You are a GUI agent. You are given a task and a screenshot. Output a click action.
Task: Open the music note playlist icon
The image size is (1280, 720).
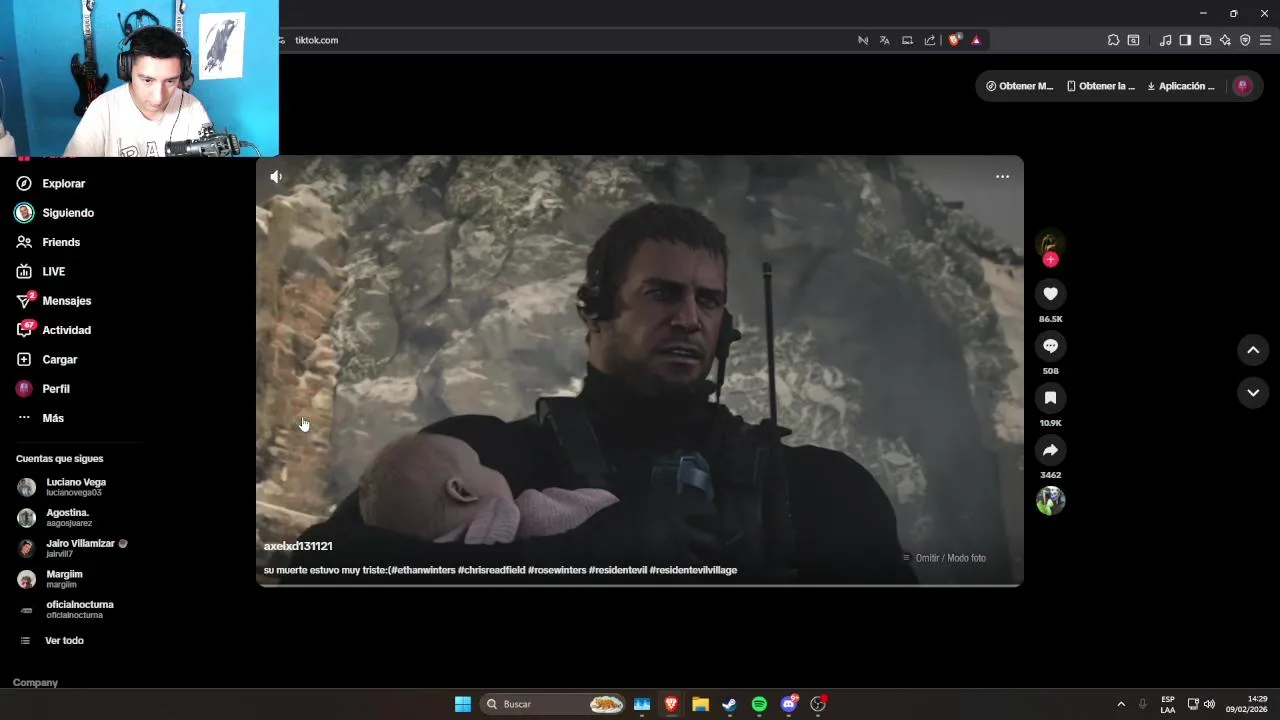pos(1165,40)
